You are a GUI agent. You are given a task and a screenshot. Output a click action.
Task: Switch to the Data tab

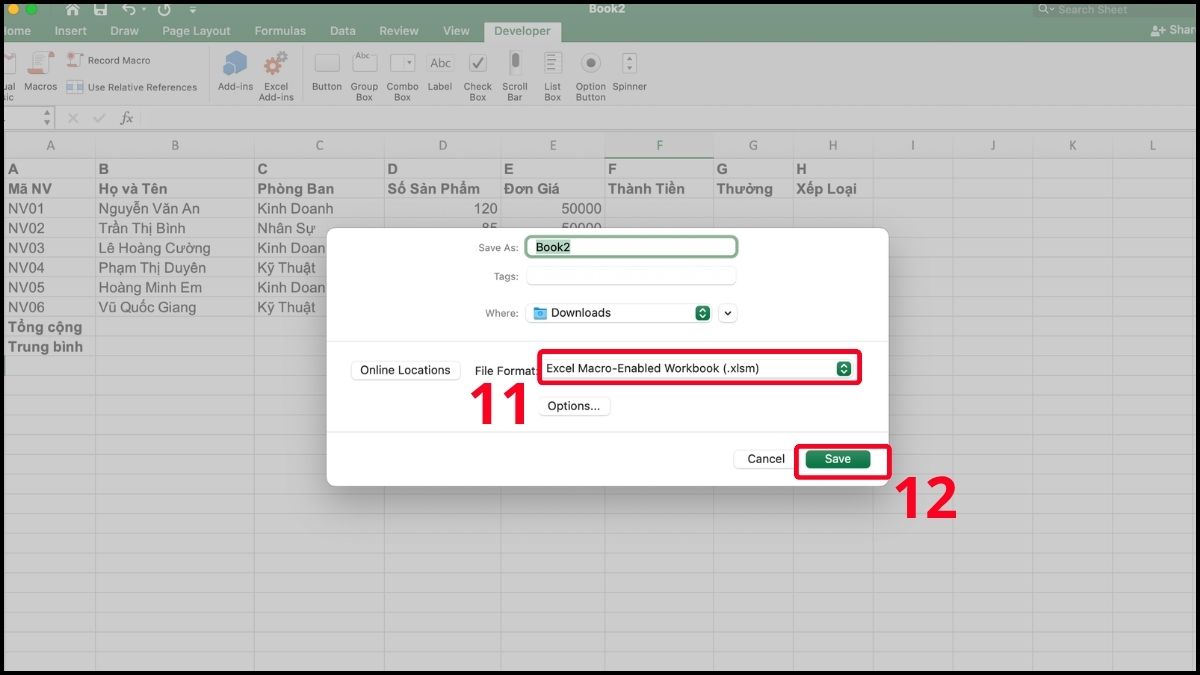coord(343,31)
